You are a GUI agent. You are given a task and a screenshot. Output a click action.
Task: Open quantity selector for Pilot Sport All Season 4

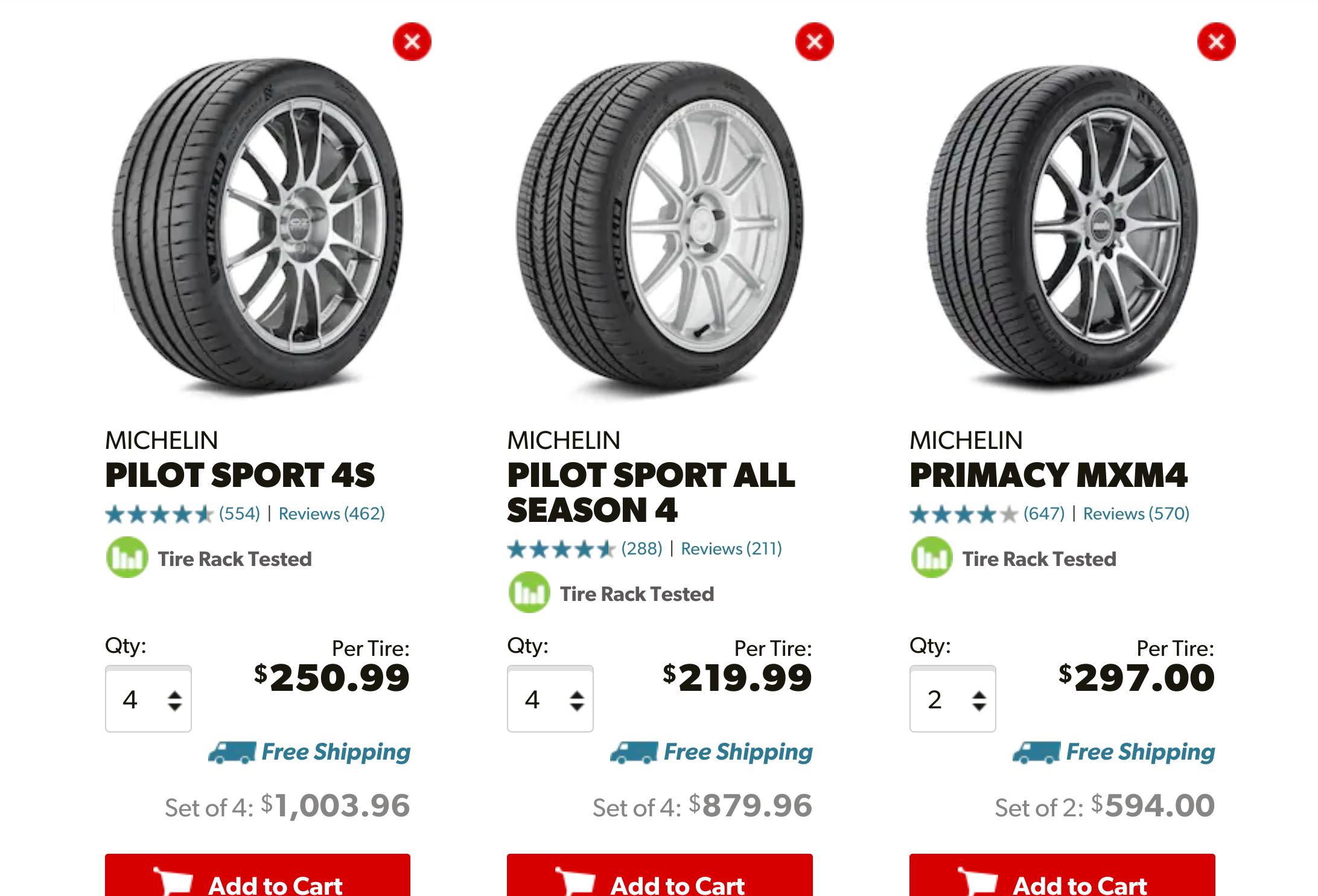pyautogui.click(x=550, y=699)
